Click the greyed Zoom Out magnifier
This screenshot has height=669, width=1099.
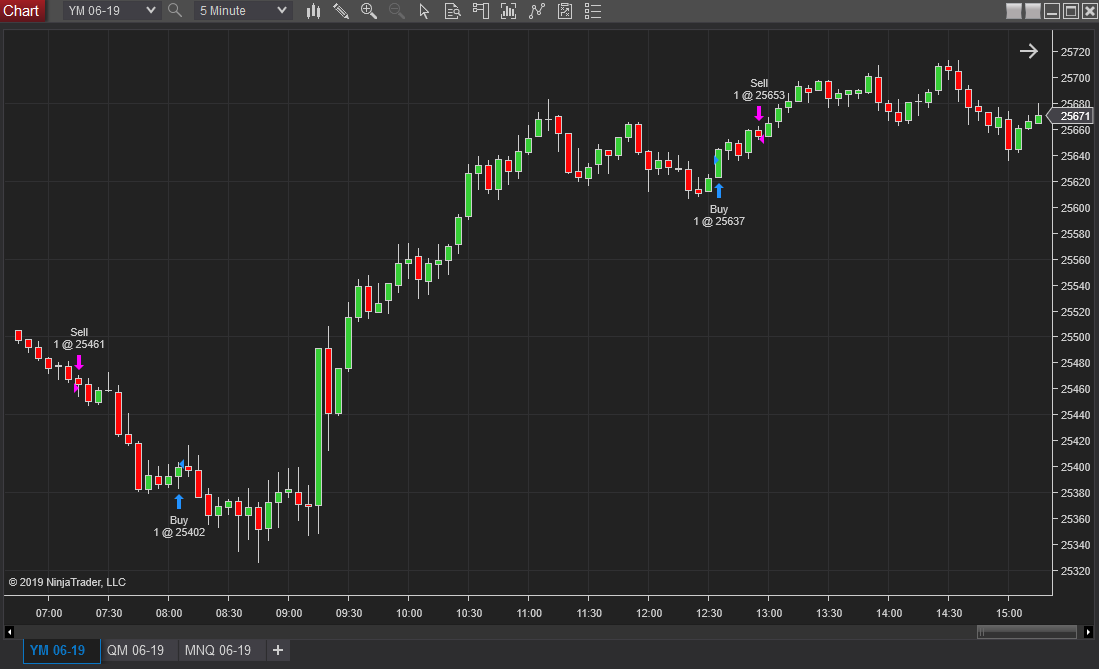pos(397,11)
